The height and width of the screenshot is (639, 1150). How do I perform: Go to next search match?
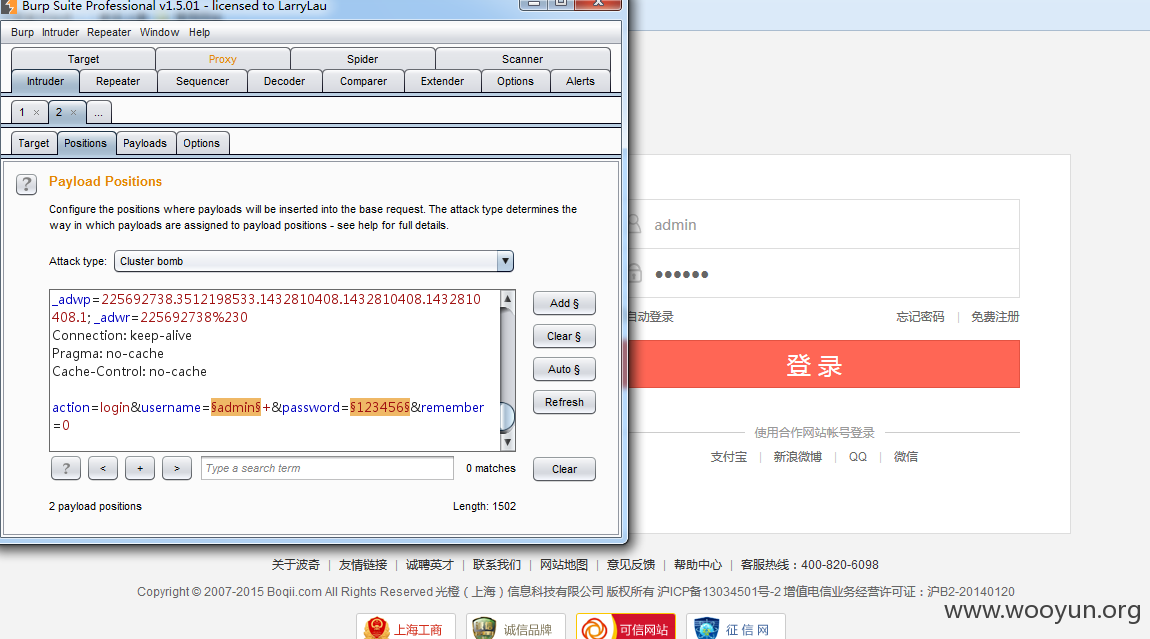[177, 468]
